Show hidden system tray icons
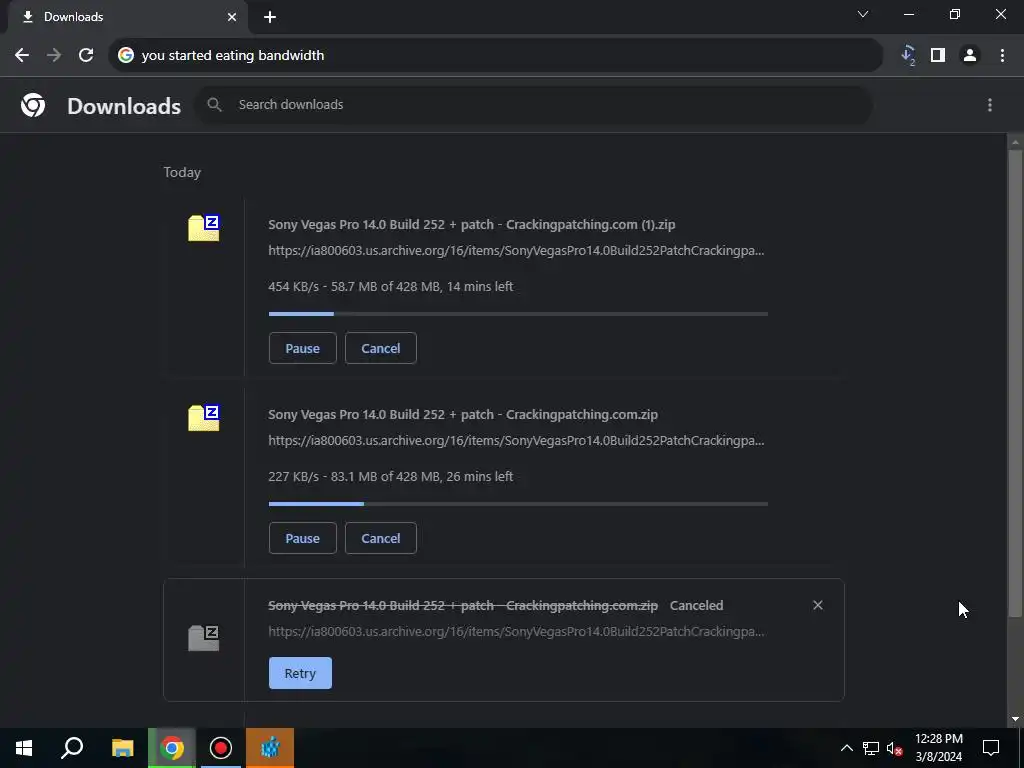The width and height of the screenshot is (1024, 768). tap(846, 748)
